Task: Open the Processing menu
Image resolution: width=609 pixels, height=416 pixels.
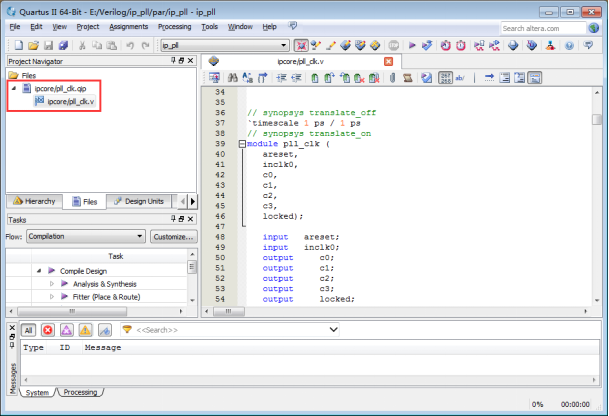Action: click(174, 26)
